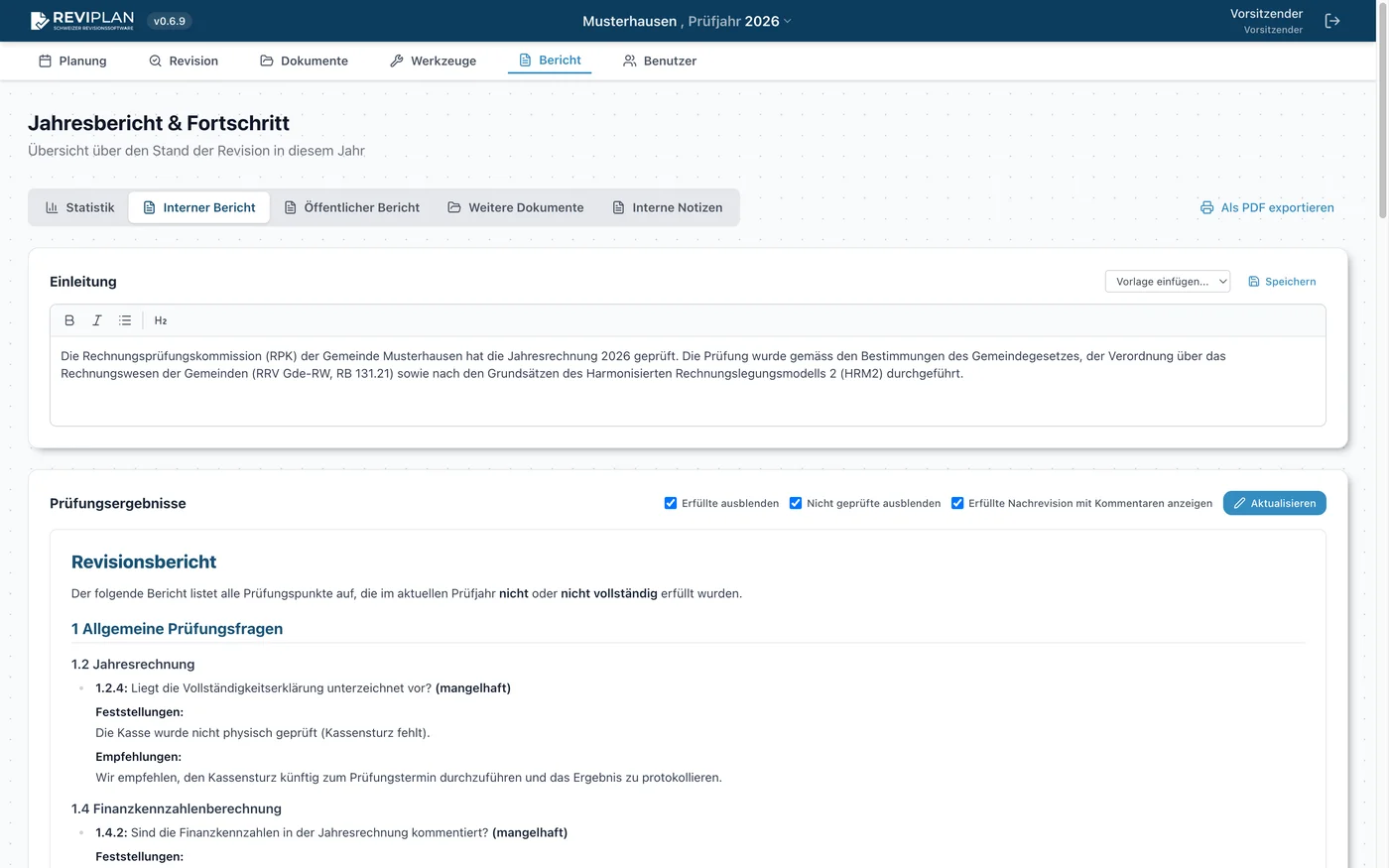
Task: Apply bold formatting in editor
Action: [69, 320]
